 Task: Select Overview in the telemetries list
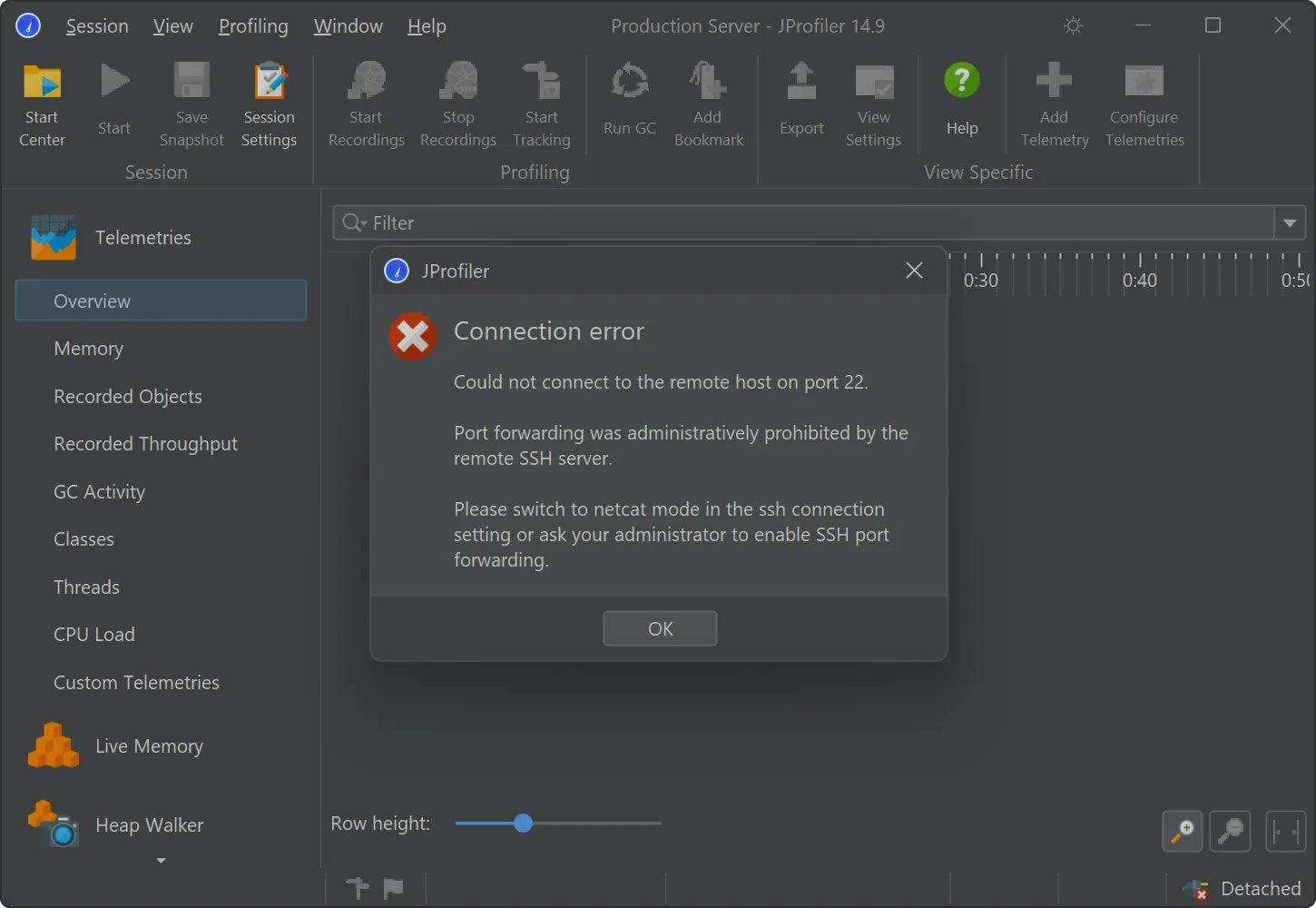[x=161, y=301]
